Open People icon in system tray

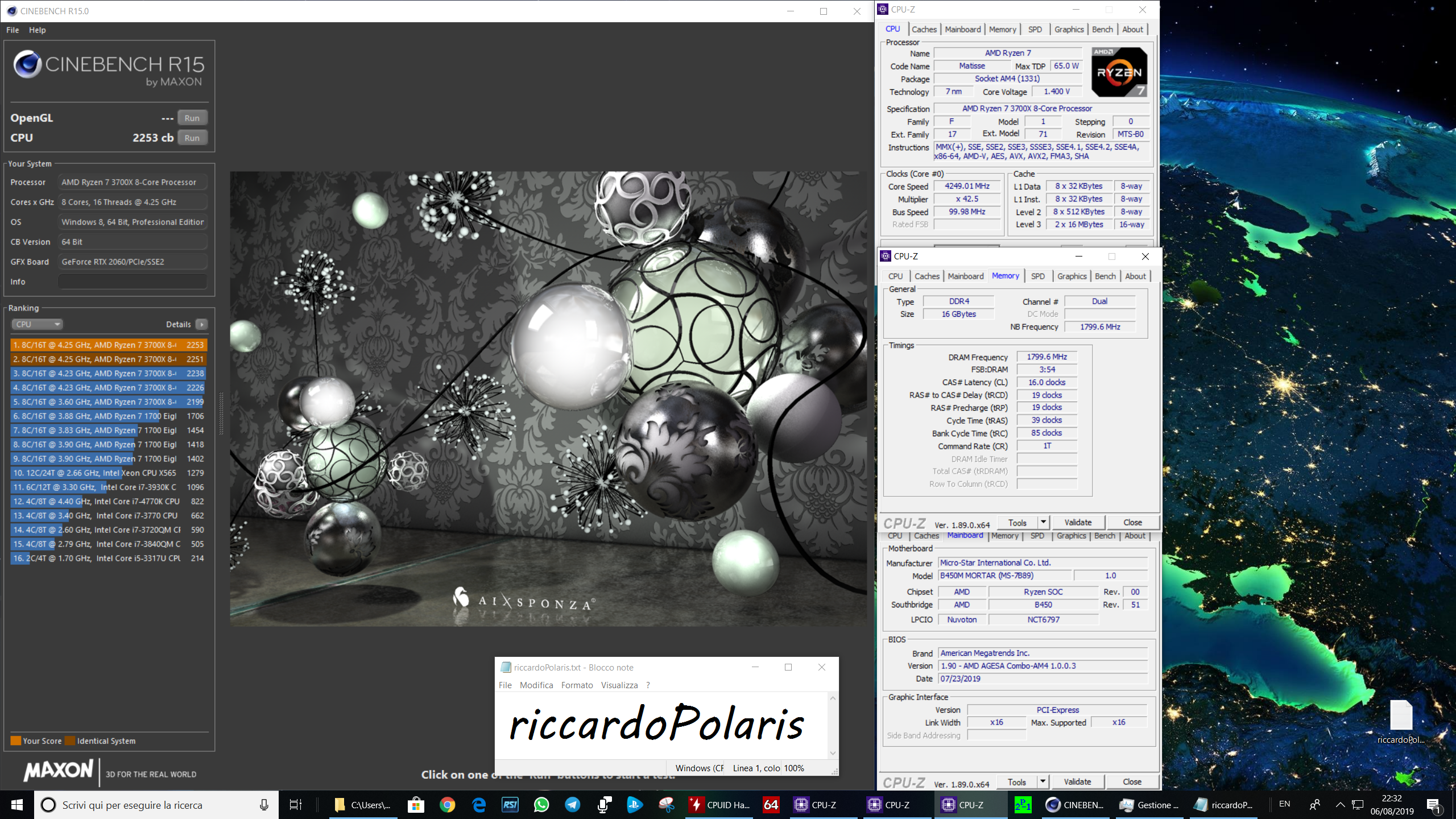pos(1314,805)
